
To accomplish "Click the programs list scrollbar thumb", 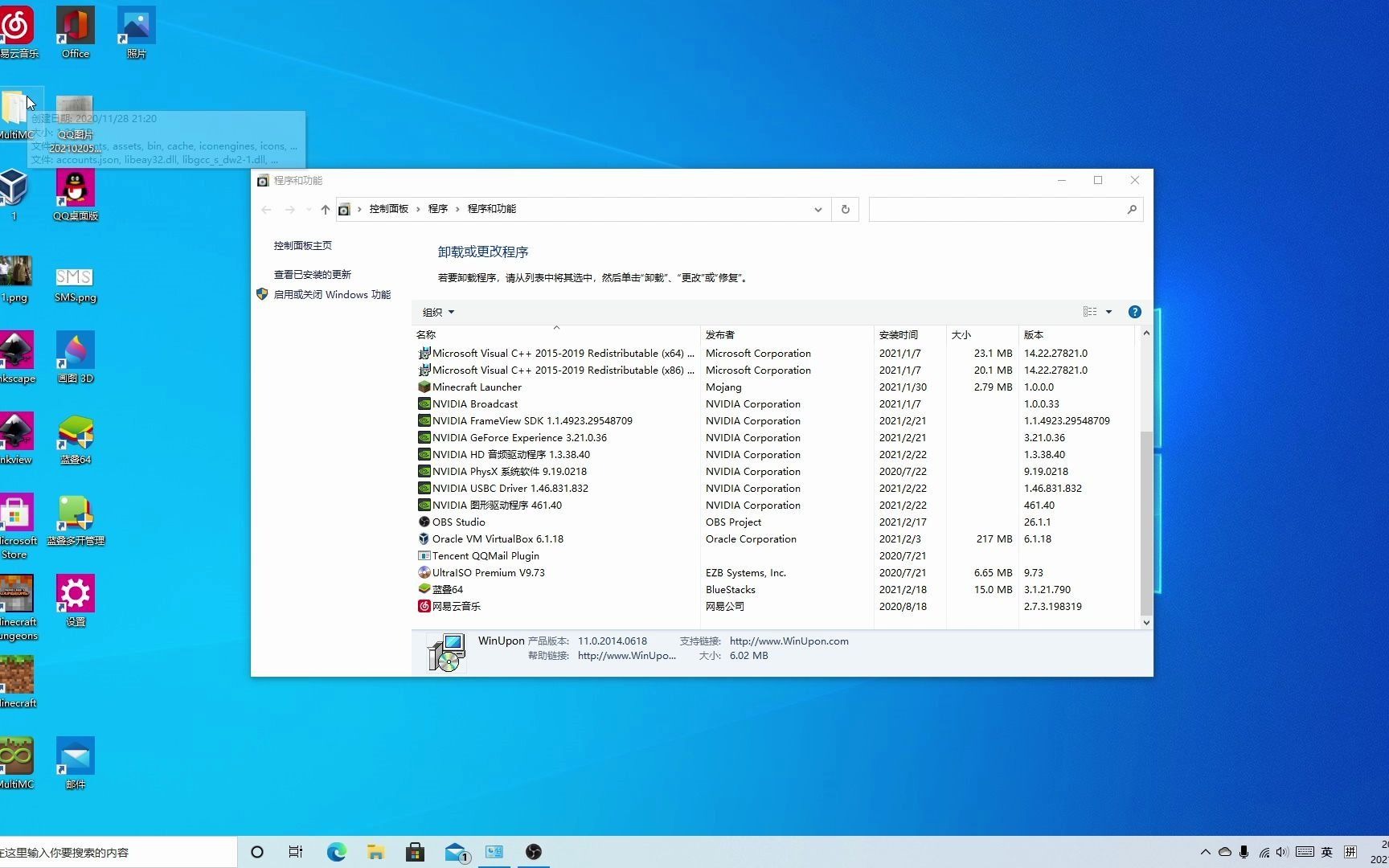I will (x=1146, y=523).
